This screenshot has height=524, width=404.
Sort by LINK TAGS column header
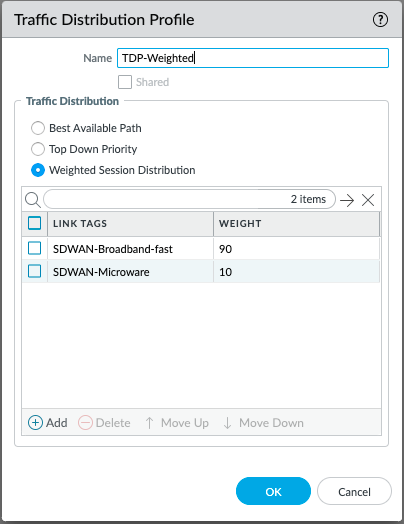pos(130,224)
